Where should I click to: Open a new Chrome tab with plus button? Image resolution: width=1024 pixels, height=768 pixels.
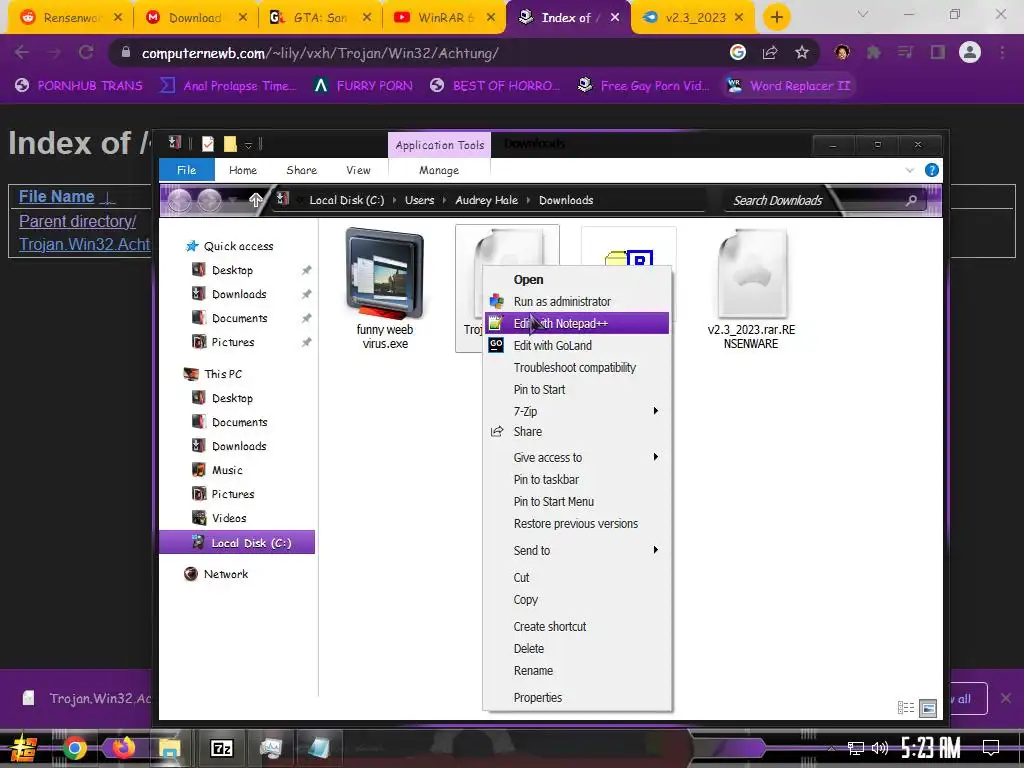pyautogui.click(x=776, y=17)
